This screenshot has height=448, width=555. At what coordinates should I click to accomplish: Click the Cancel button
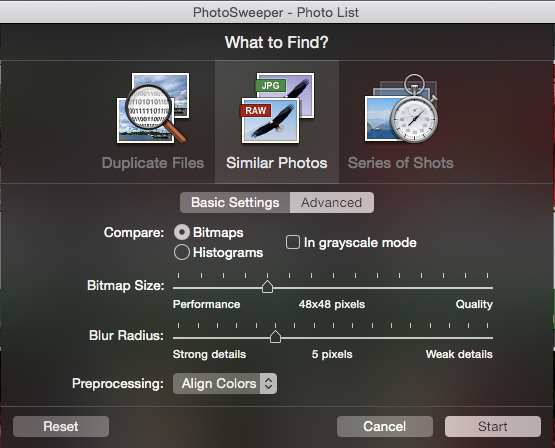pyautogui.click(x=385, y=426)
